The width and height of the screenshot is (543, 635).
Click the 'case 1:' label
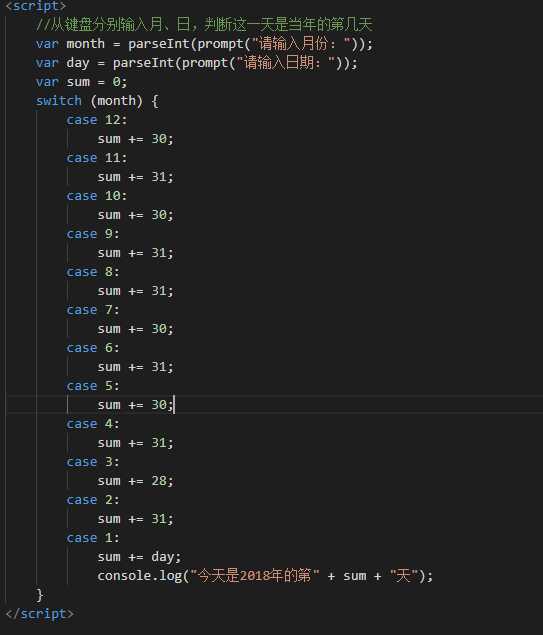tap(93, 538)
